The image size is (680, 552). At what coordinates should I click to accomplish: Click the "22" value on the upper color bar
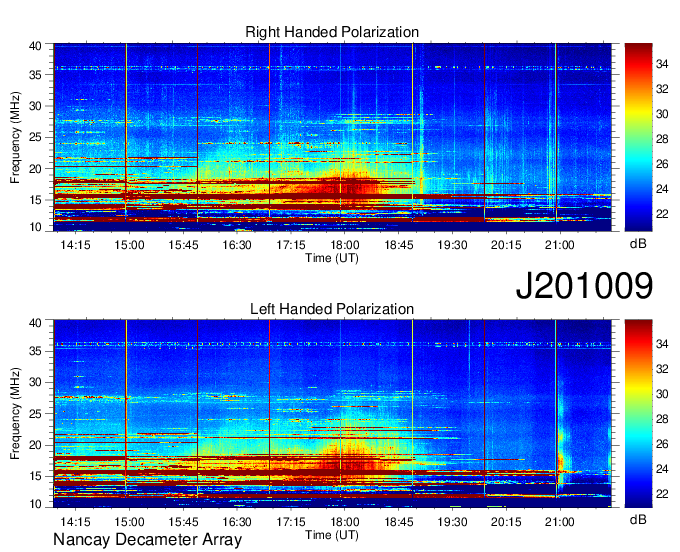pos(662,214)
